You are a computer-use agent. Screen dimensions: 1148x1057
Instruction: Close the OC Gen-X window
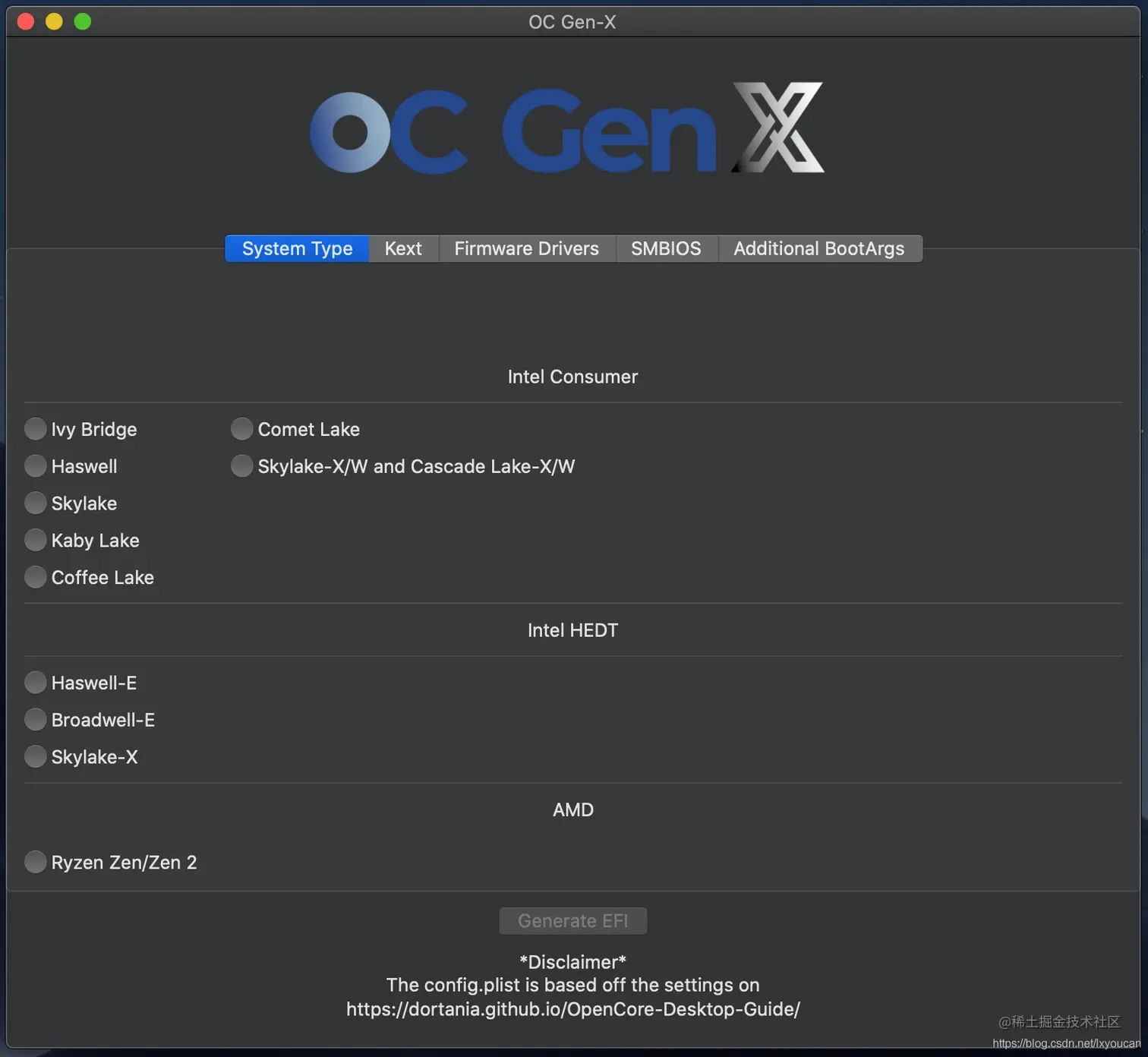(x=26, y=22)
